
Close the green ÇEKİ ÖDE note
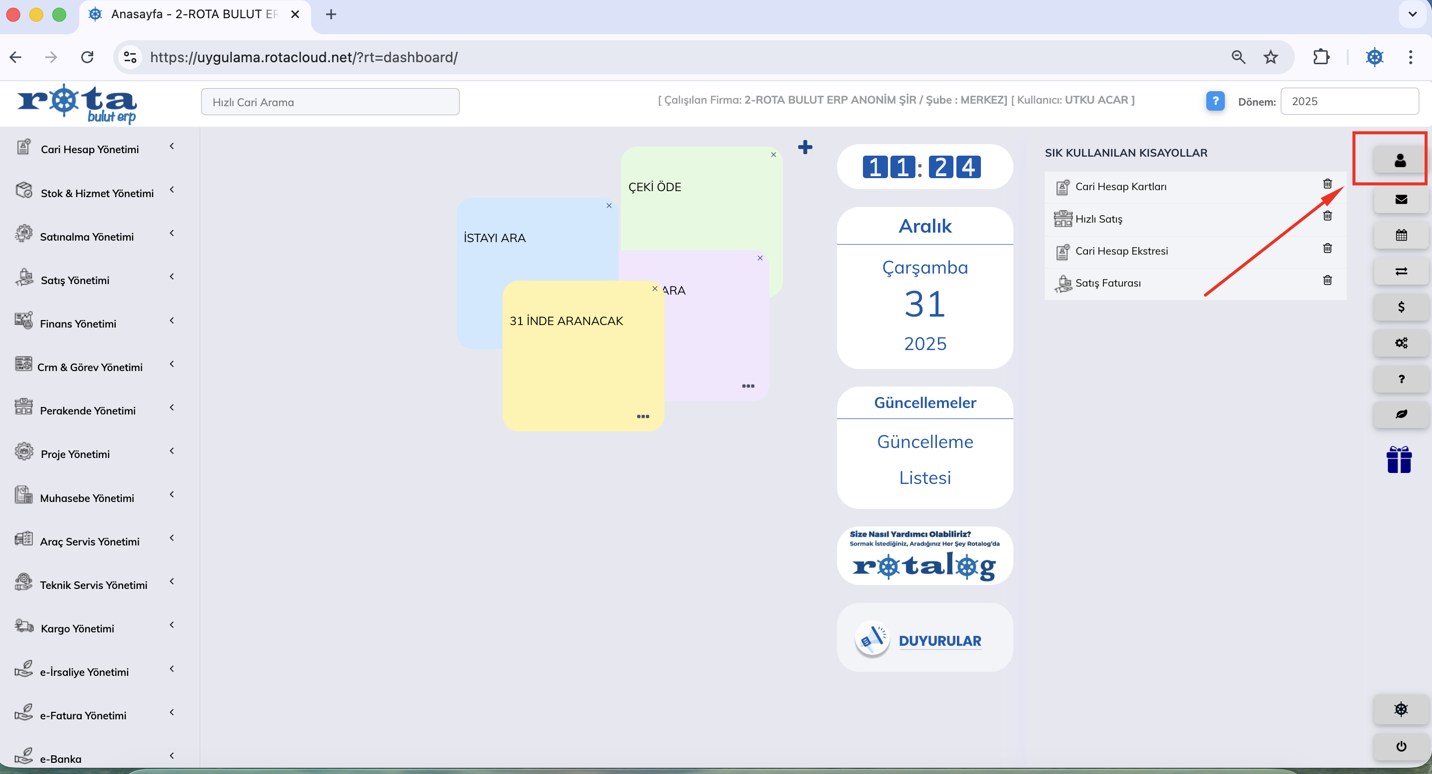pos(773,155)
